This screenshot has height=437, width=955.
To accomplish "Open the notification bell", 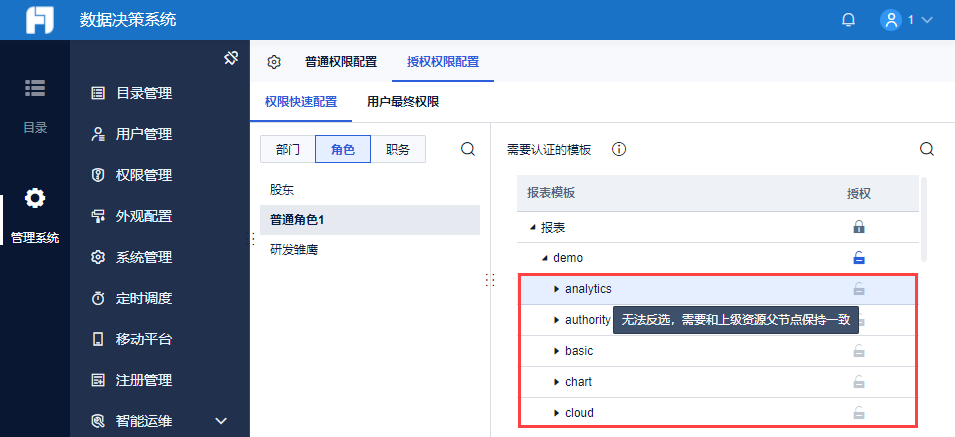I will pos(848,20).
